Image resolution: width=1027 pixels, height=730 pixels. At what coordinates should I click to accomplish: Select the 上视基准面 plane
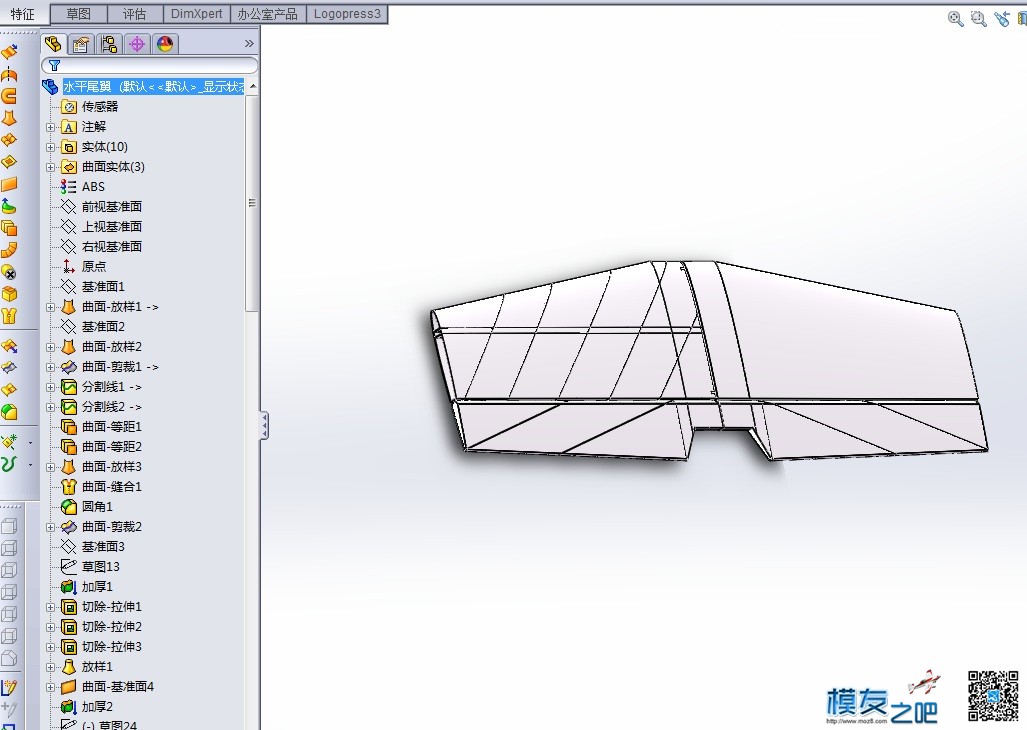102,227
